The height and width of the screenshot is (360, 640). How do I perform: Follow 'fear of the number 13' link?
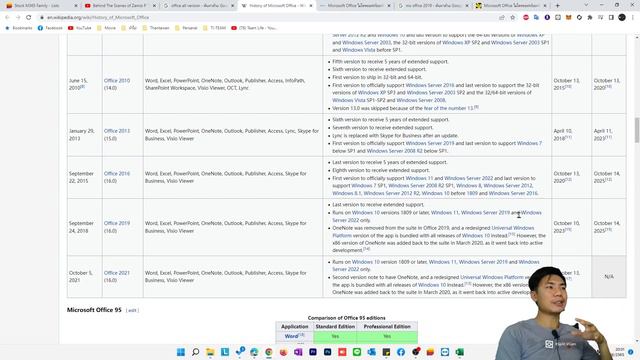pyautogui.click(x=449, y=108)
